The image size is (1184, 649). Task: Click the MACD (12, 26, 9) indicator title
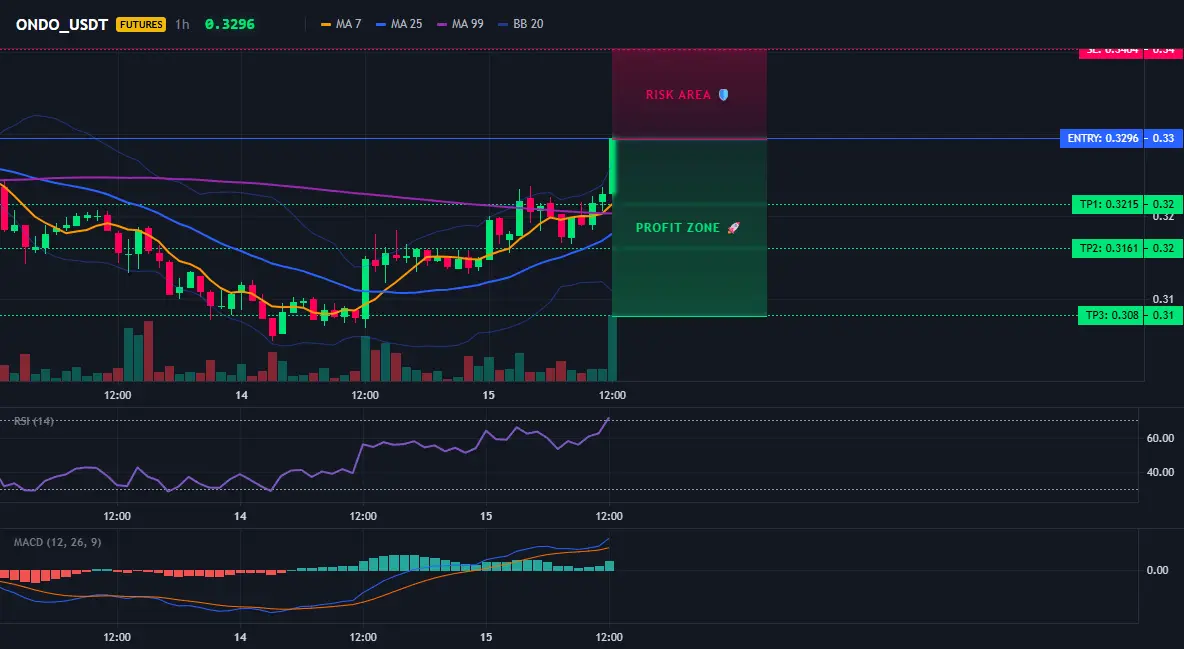(x=57, y=542)
